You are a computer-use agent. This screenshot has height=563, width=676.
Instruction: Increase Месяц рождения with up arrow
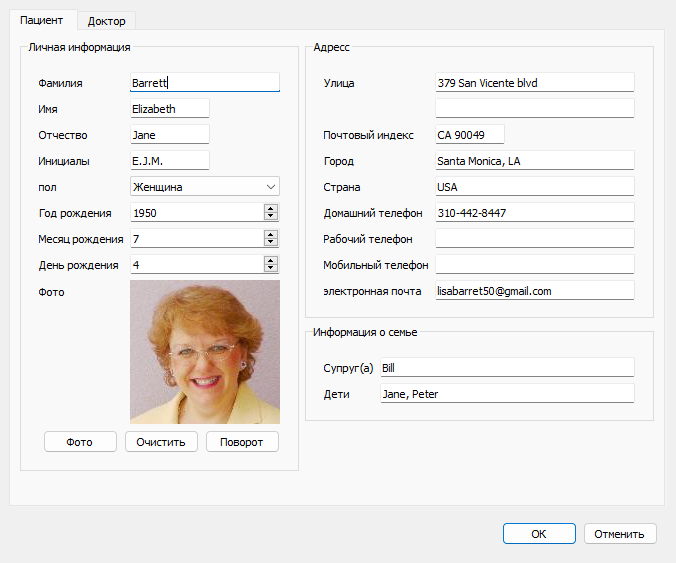[271, 234]
